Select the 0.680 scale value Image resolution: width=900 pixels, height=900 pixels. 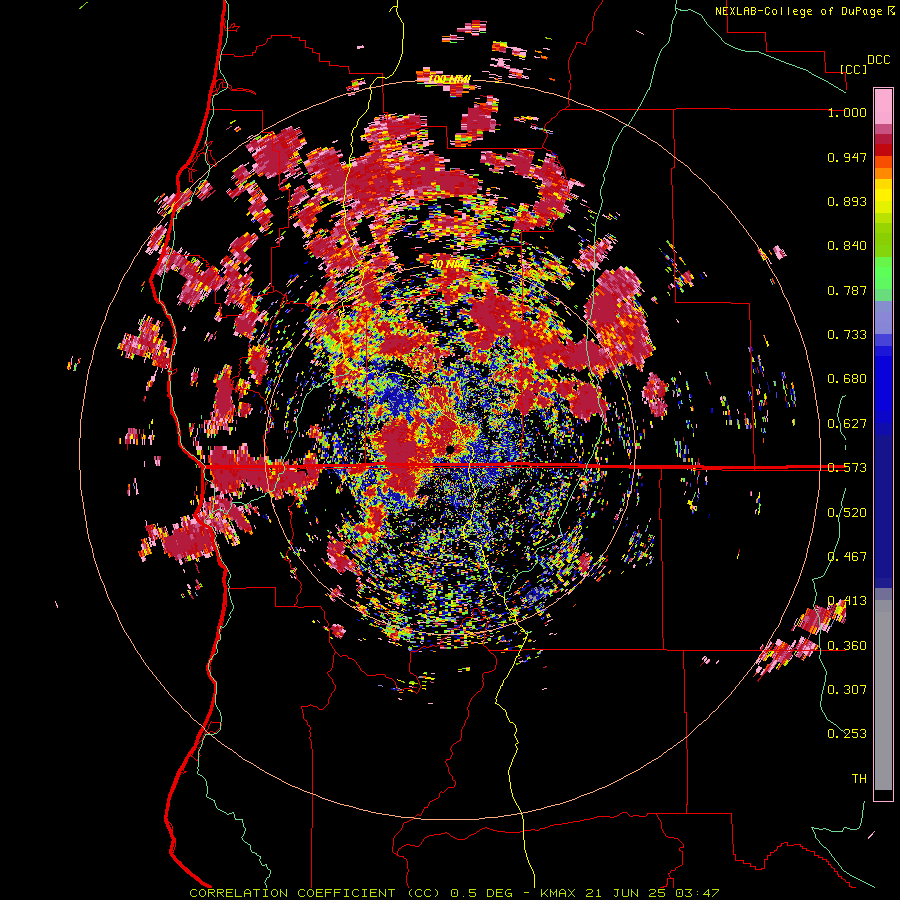click(847, 379)
